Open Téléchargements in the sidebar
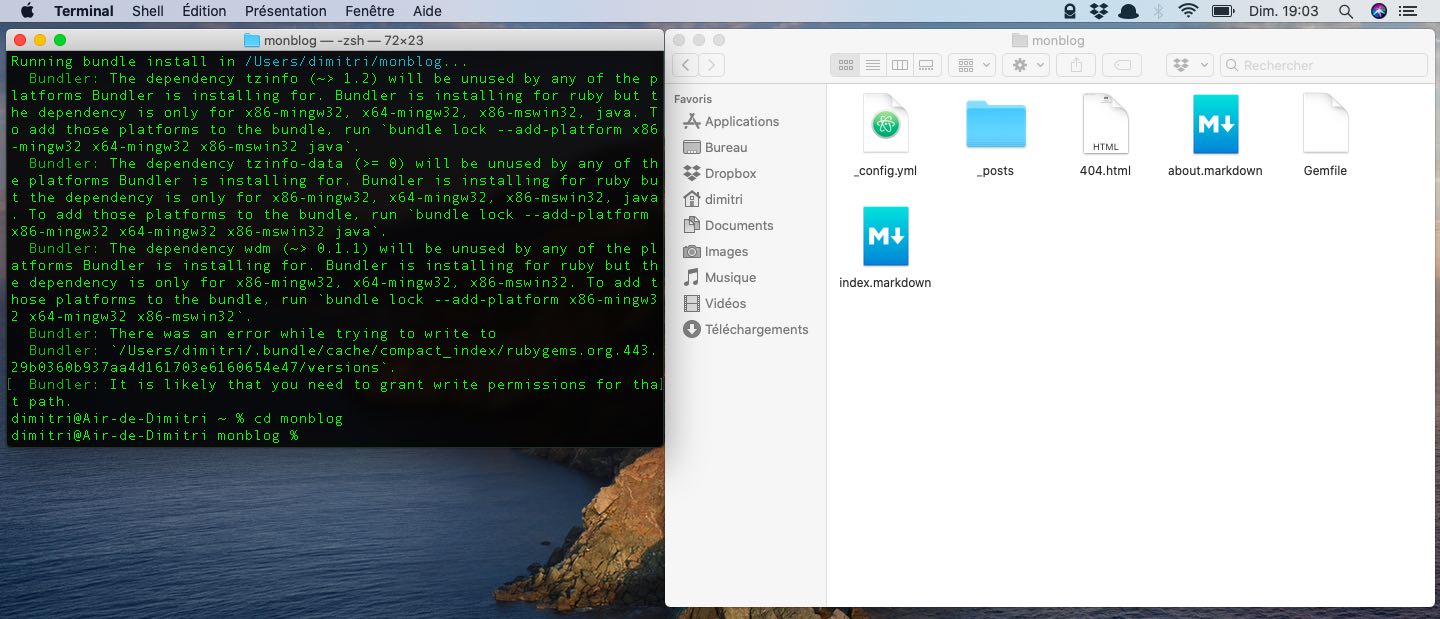This screenshot has width=1440, height=619. [756, 329]
